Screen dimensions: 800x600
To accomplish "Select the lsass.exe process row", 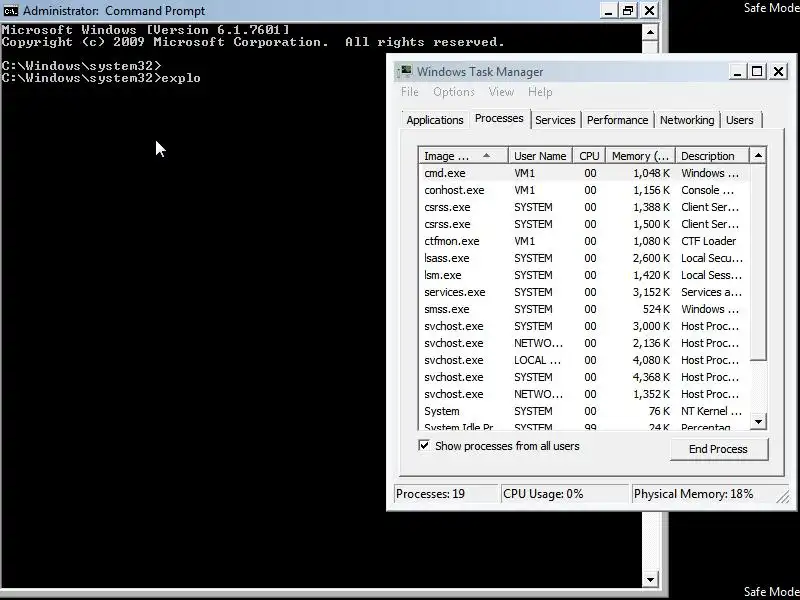I will 584,258.
